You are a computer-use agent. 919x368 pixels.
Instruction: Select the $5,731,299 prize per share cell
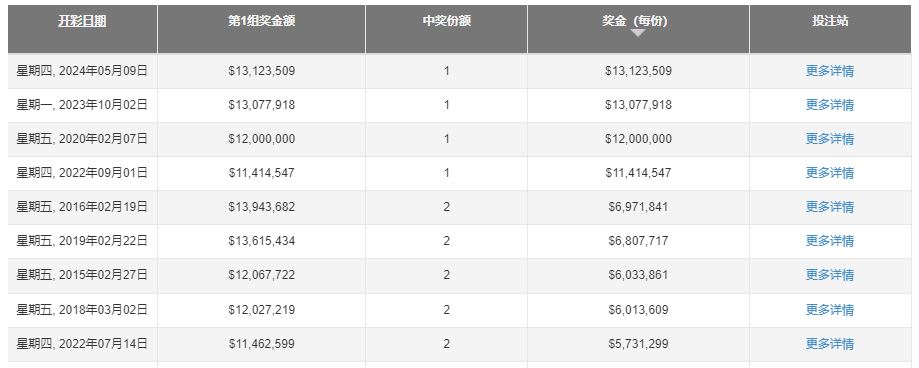pos(638,343)
